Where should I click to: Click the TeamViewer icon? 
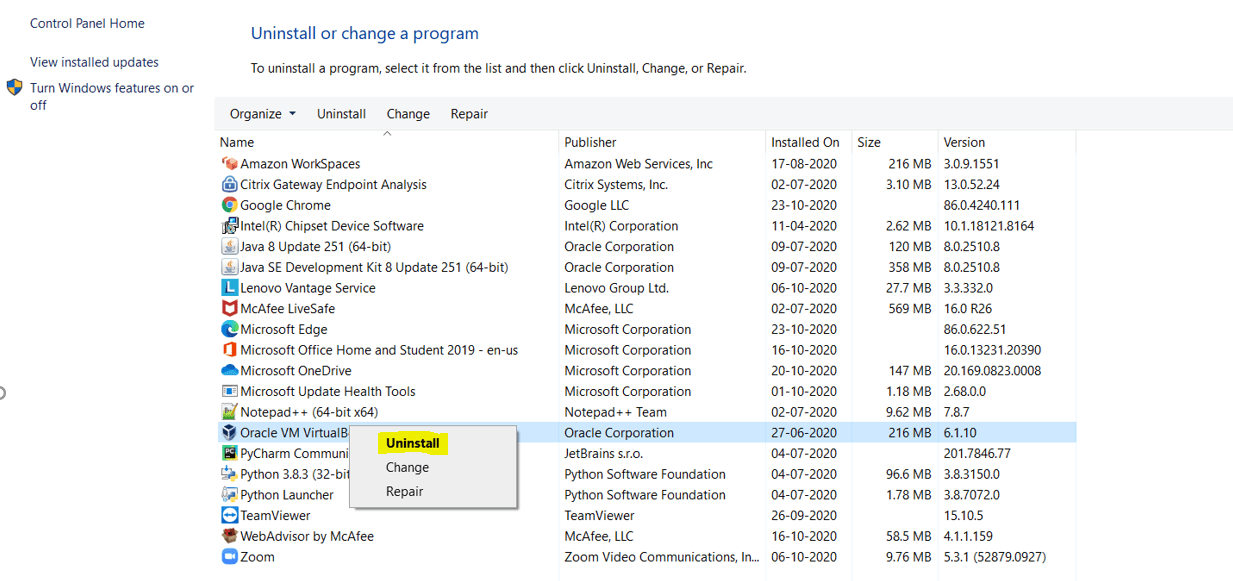(x=229, y=515)
